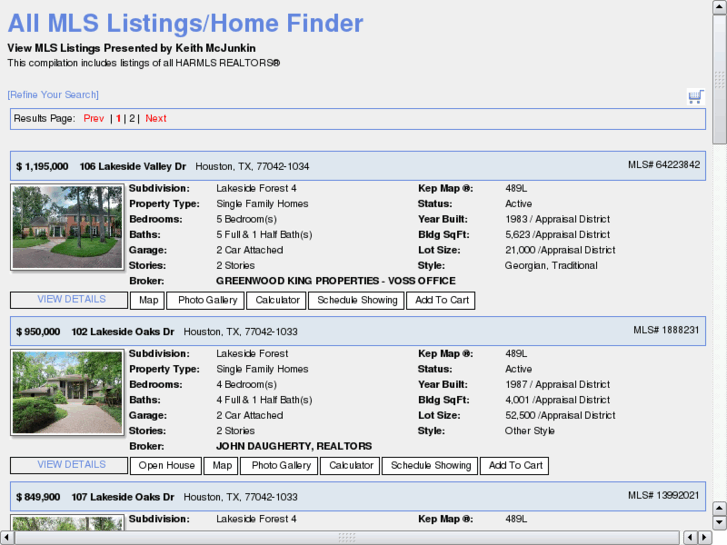Image resolution: width=727 pixels, height=545 pixels.
Task: Go to Next results page
Action: coord(156,118)
